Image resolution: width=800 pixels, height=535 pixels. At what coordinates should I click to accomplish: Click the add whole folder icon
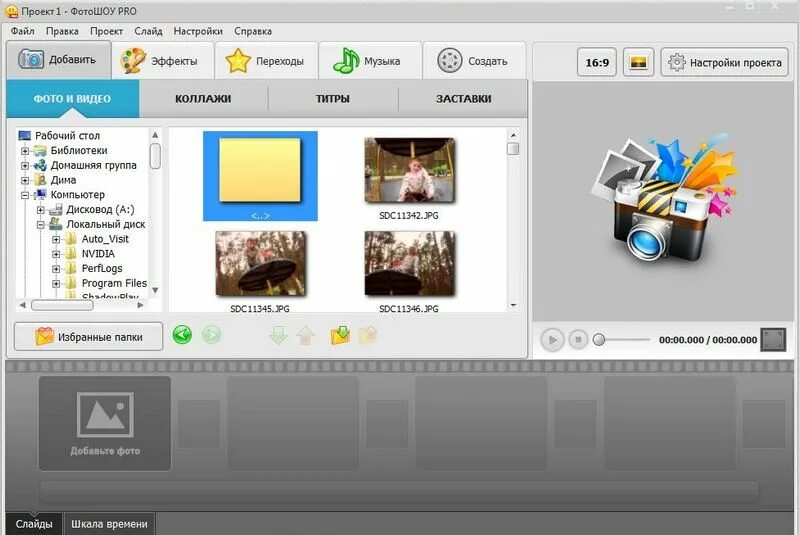click(340, 335)
